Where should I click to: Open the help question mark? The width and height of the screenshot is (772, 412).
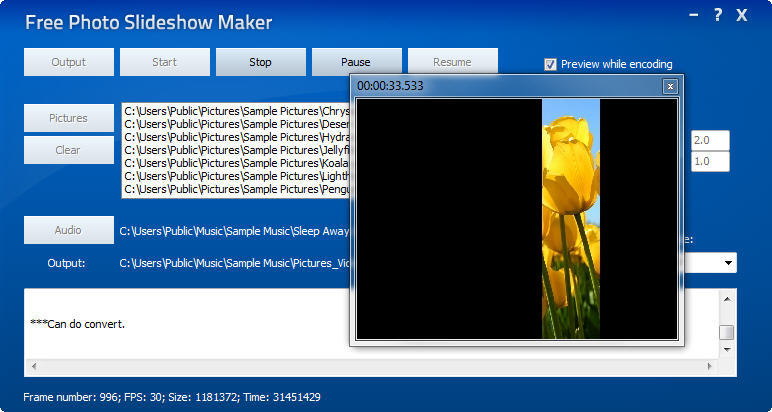pos(718,16)
